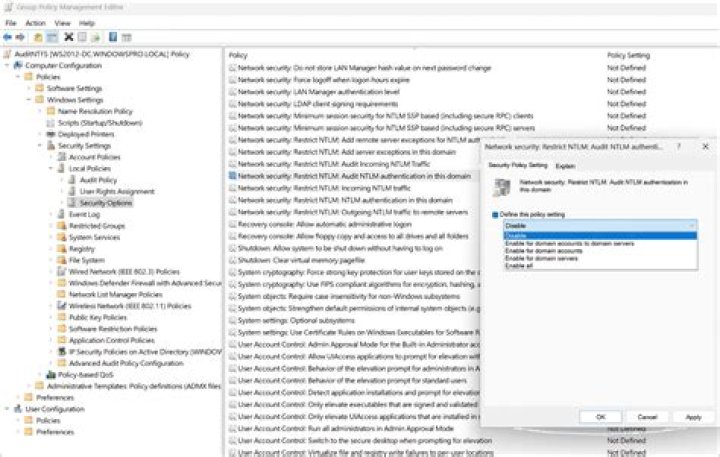Switch to the Security Policy Setting tab
The width and height of the screenshot is (720, 457).
coord(518,165)
